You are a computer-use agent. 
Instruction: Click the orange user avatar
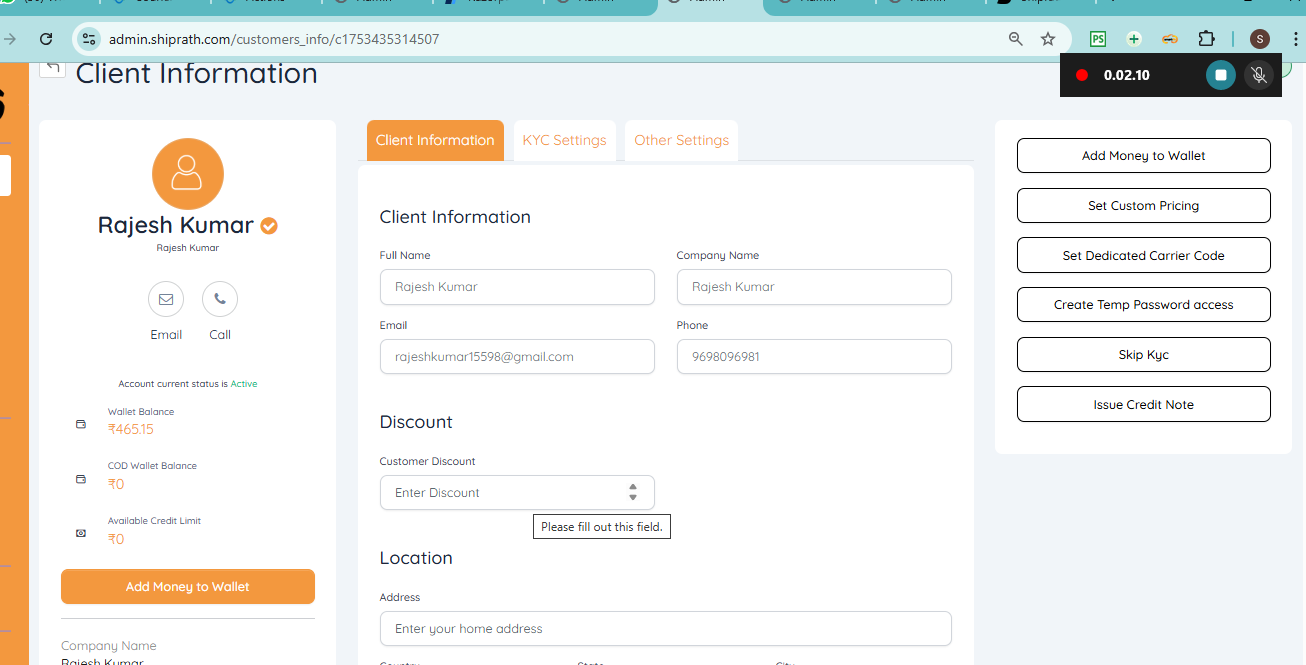coord(188,174)
